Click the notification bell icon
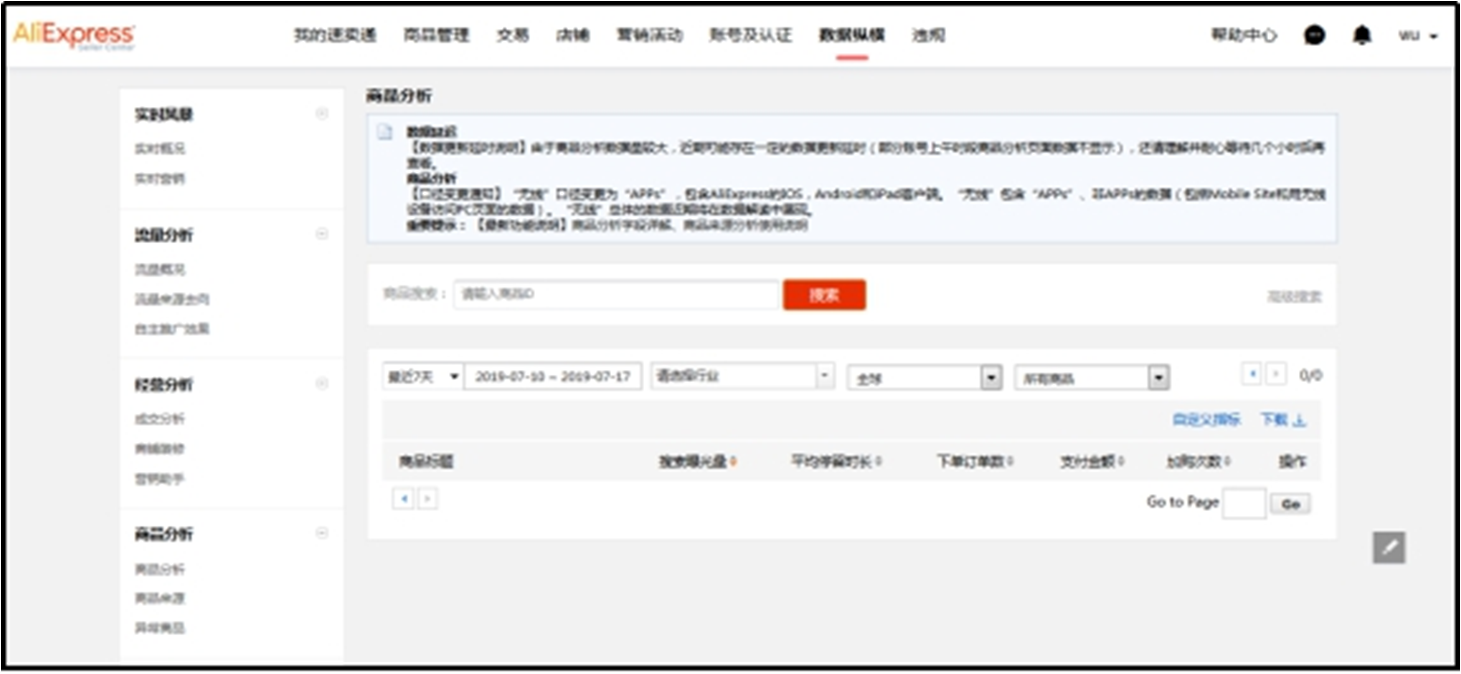The height and width of the screenshot is (674, 1461). [x=1362, y=35]
